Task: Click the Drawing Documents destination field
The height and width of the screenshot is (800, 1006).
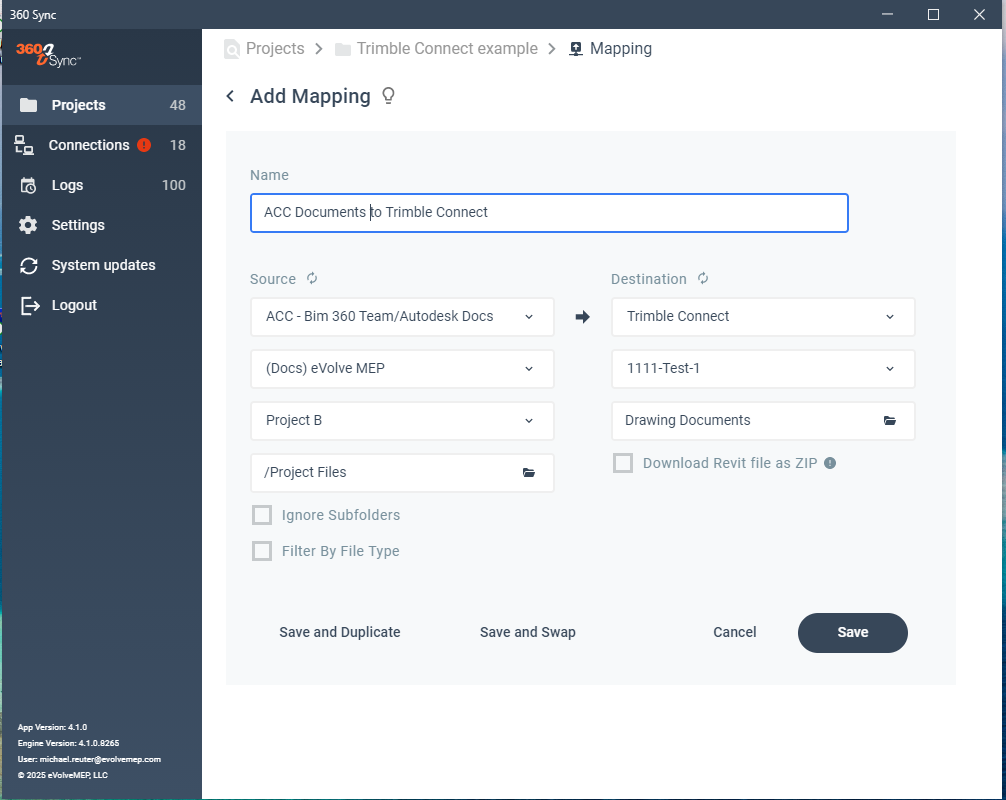Action: coord(763,421)
